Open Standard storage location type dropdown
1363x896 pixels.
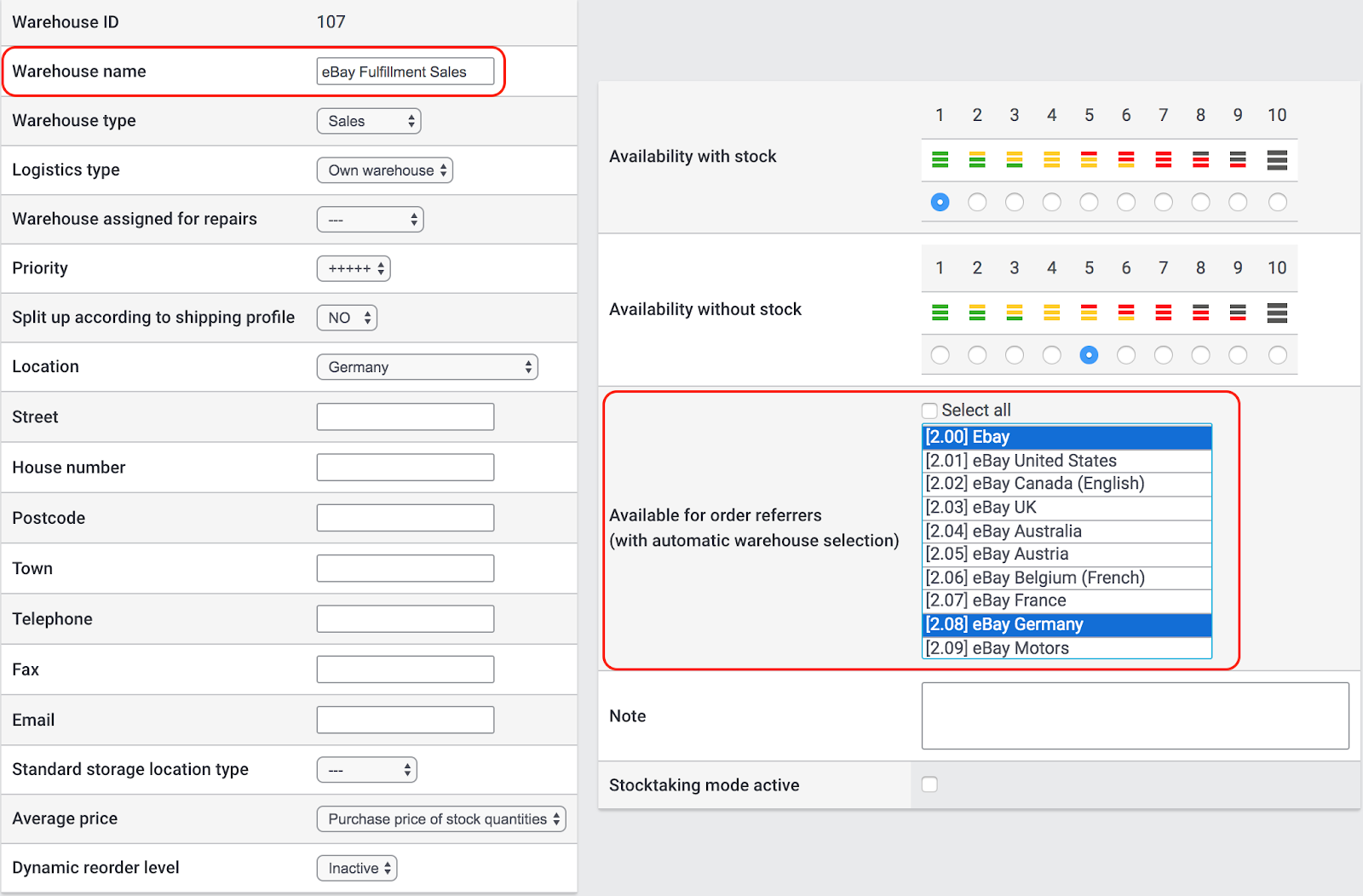click(x=366, y=770)
